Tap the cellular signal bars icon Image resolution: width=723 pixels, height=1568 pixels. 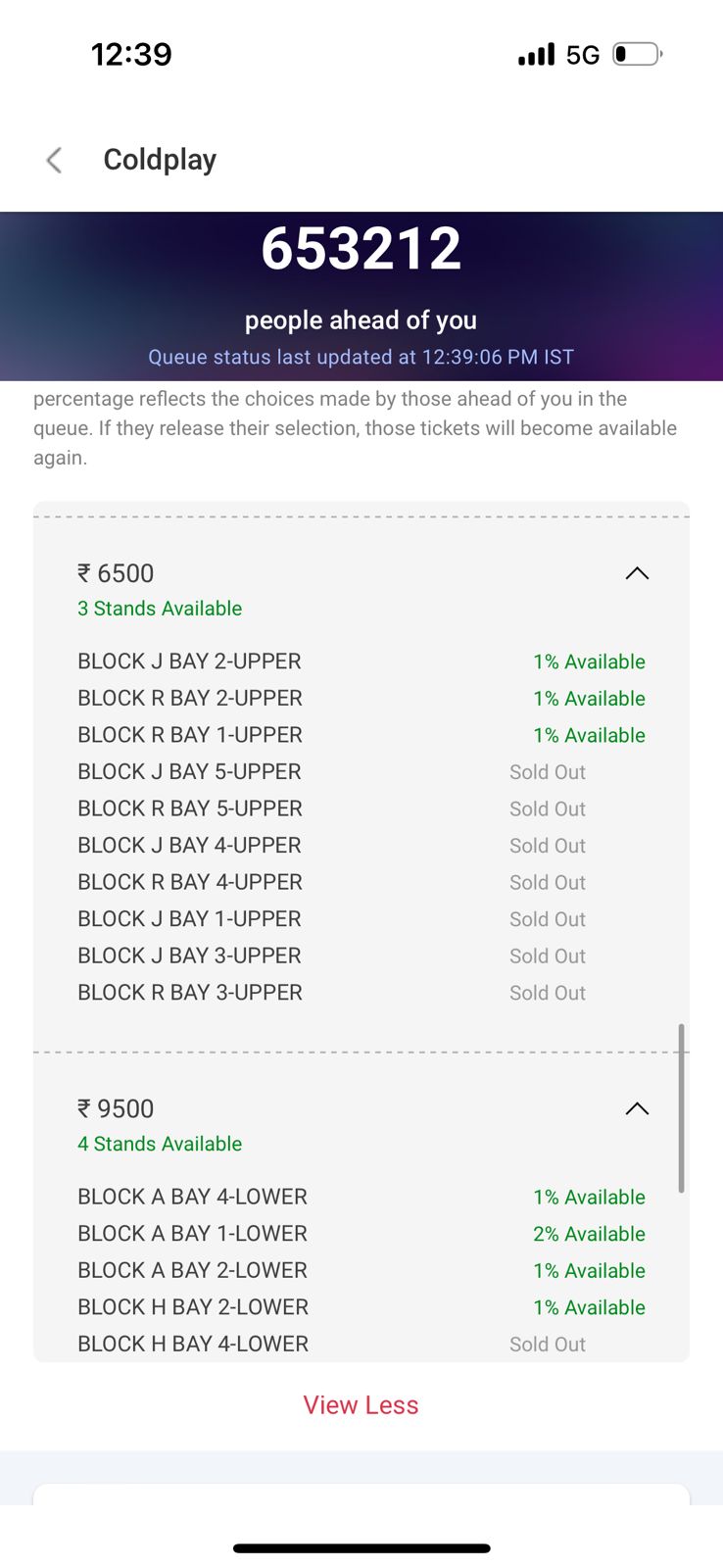(x=536, y=55)
